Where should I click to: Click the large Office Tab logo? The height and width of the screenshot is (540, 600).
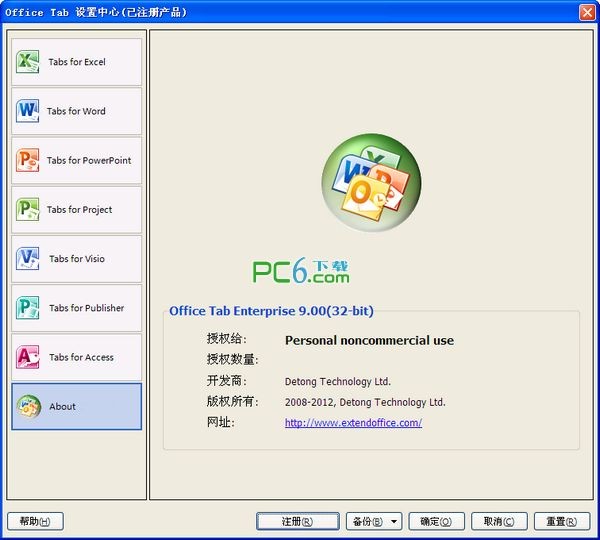coord(371,183)
